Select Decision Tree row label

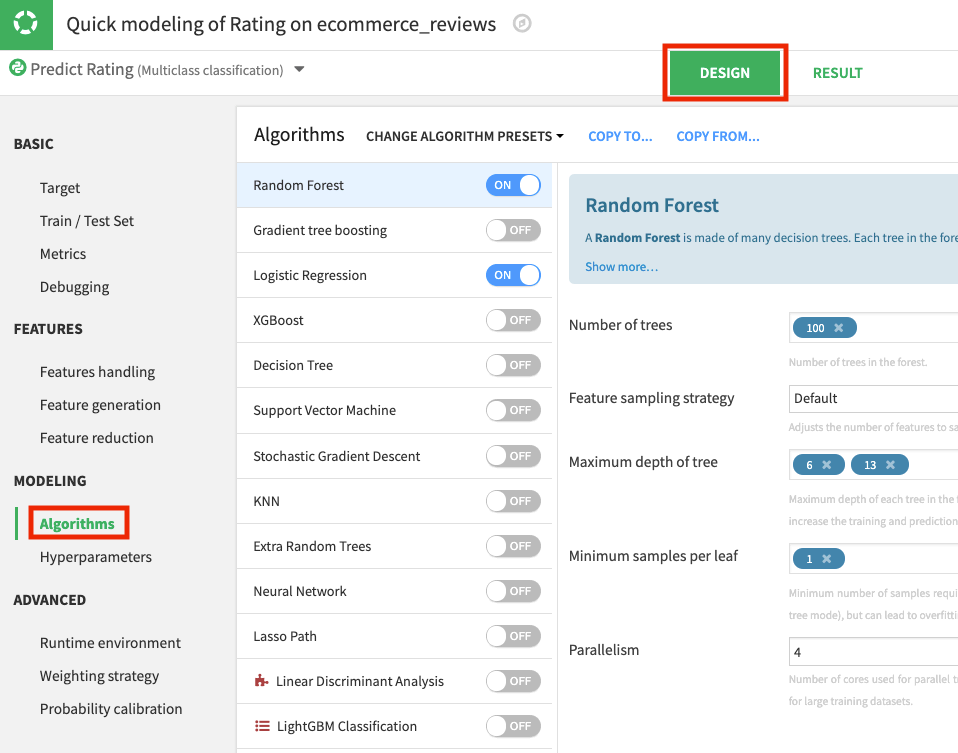293,365
